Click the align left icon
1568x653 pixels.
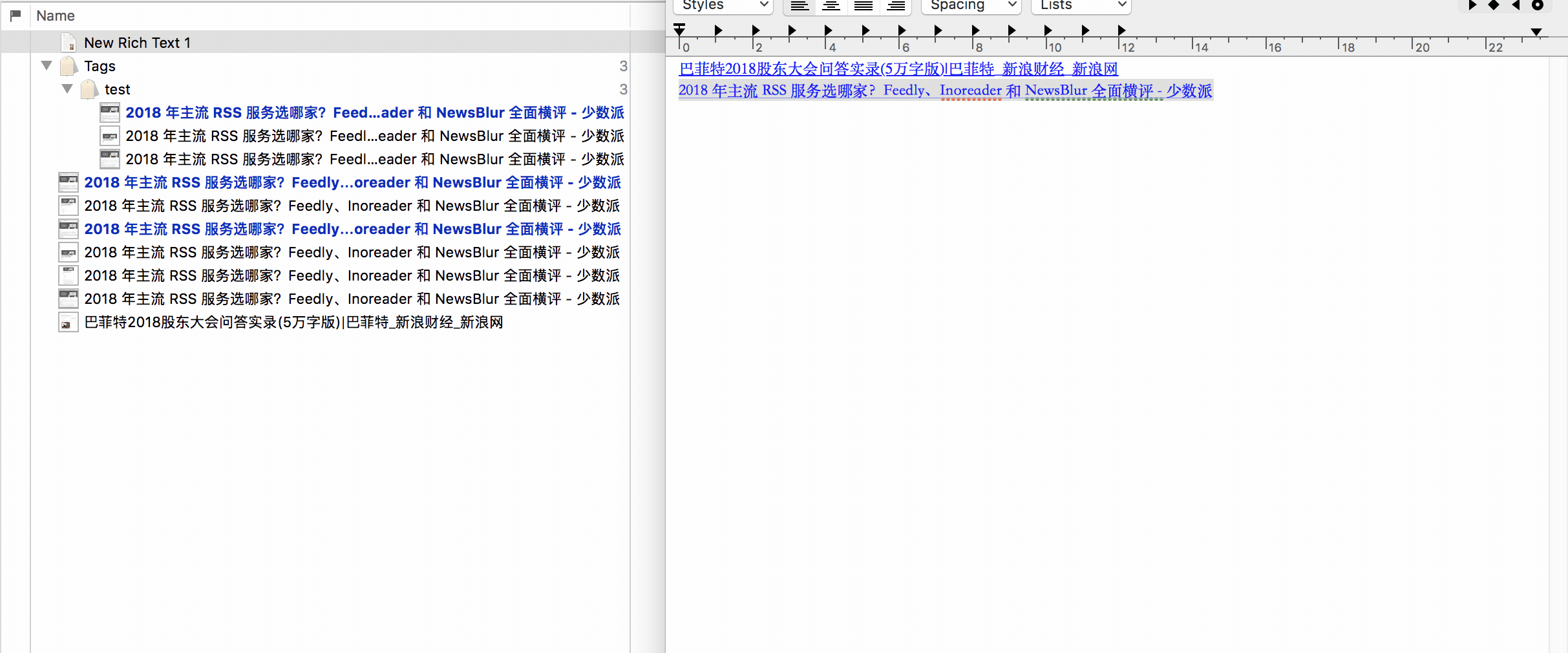[800, 6]
